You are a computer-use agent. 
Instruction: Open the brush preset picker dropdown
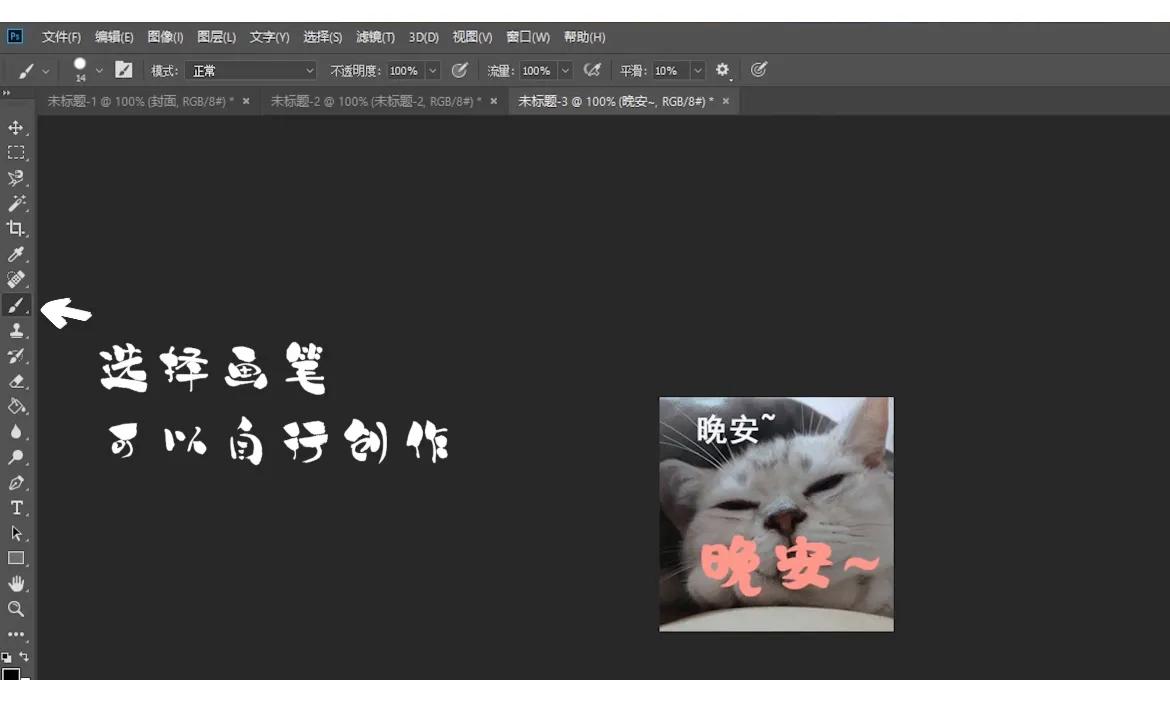(99, 70)
